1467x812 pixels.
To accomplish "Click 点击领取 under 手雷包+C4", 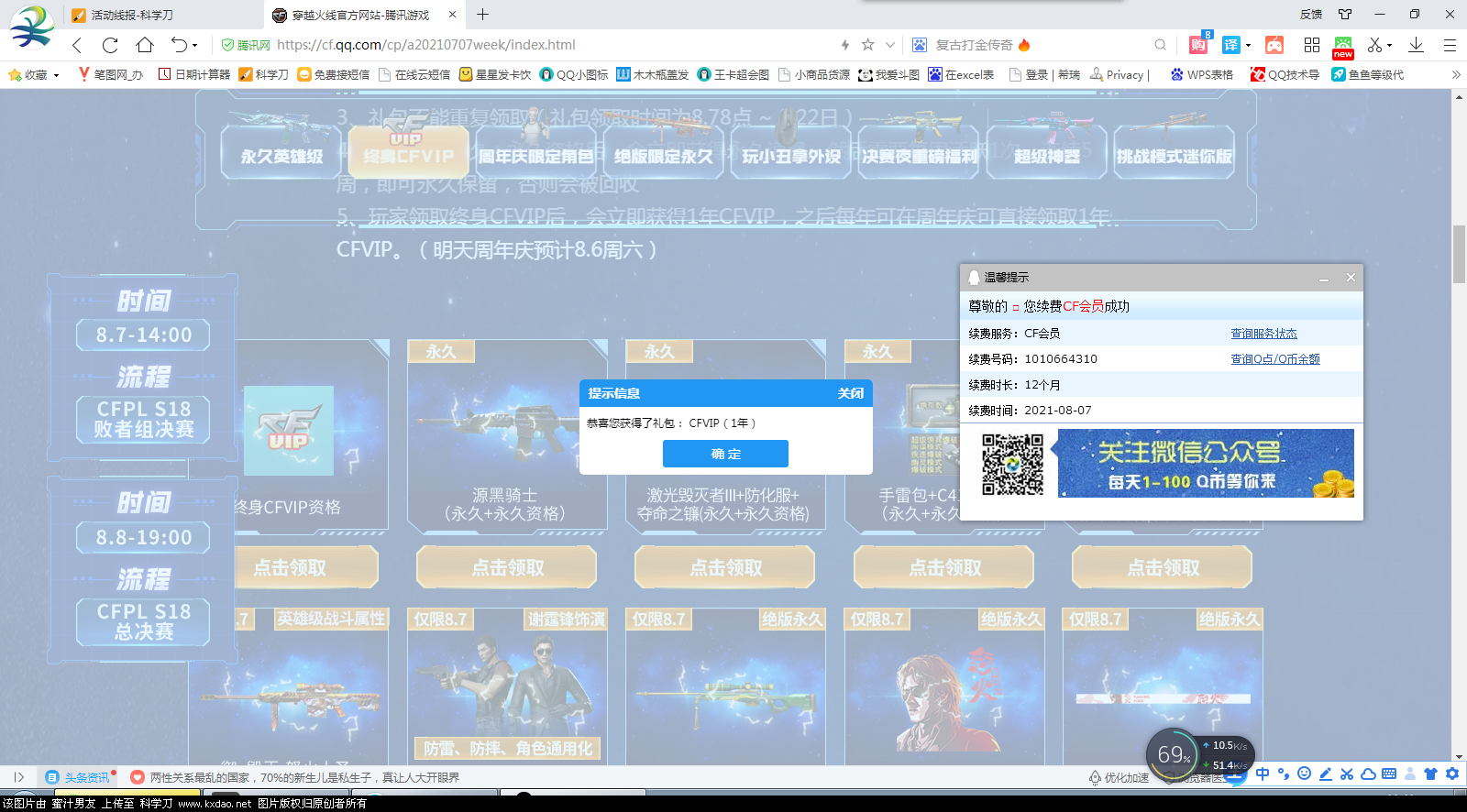I will click(x=943, y=567).
